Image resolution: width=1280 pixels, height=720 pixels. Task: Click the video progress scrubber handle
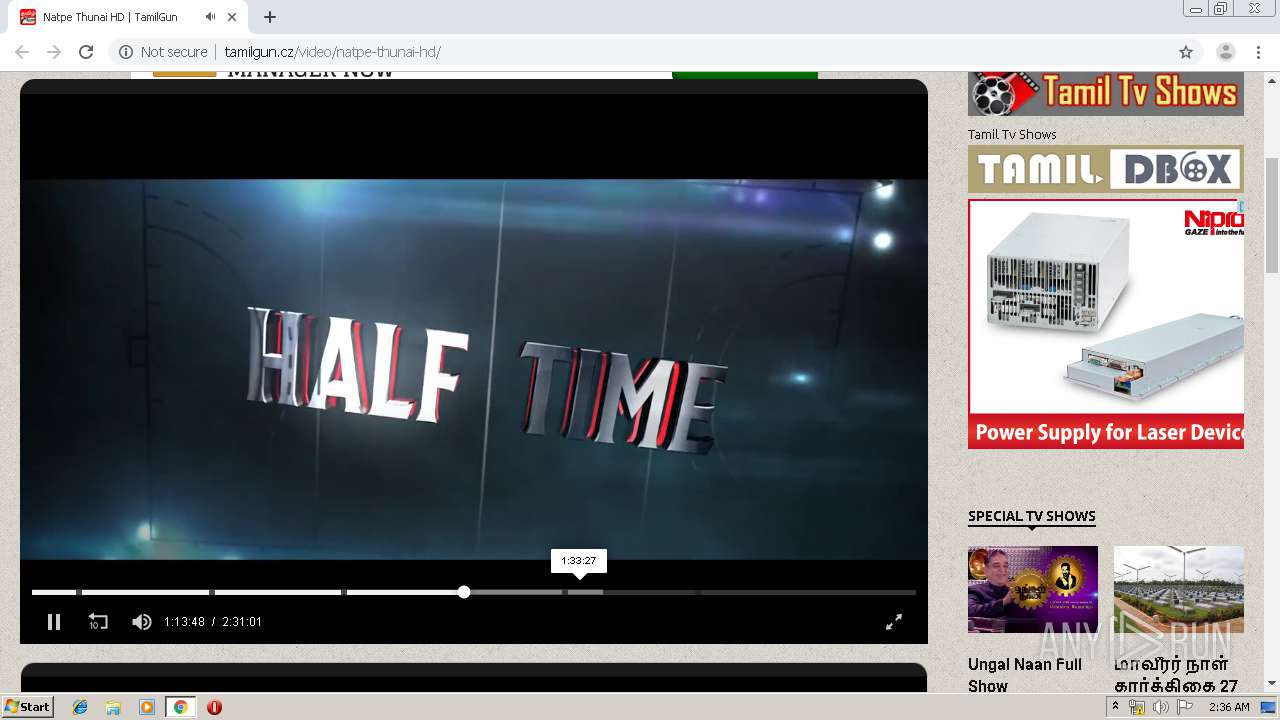pyautogui.click(x=464, y=592)
